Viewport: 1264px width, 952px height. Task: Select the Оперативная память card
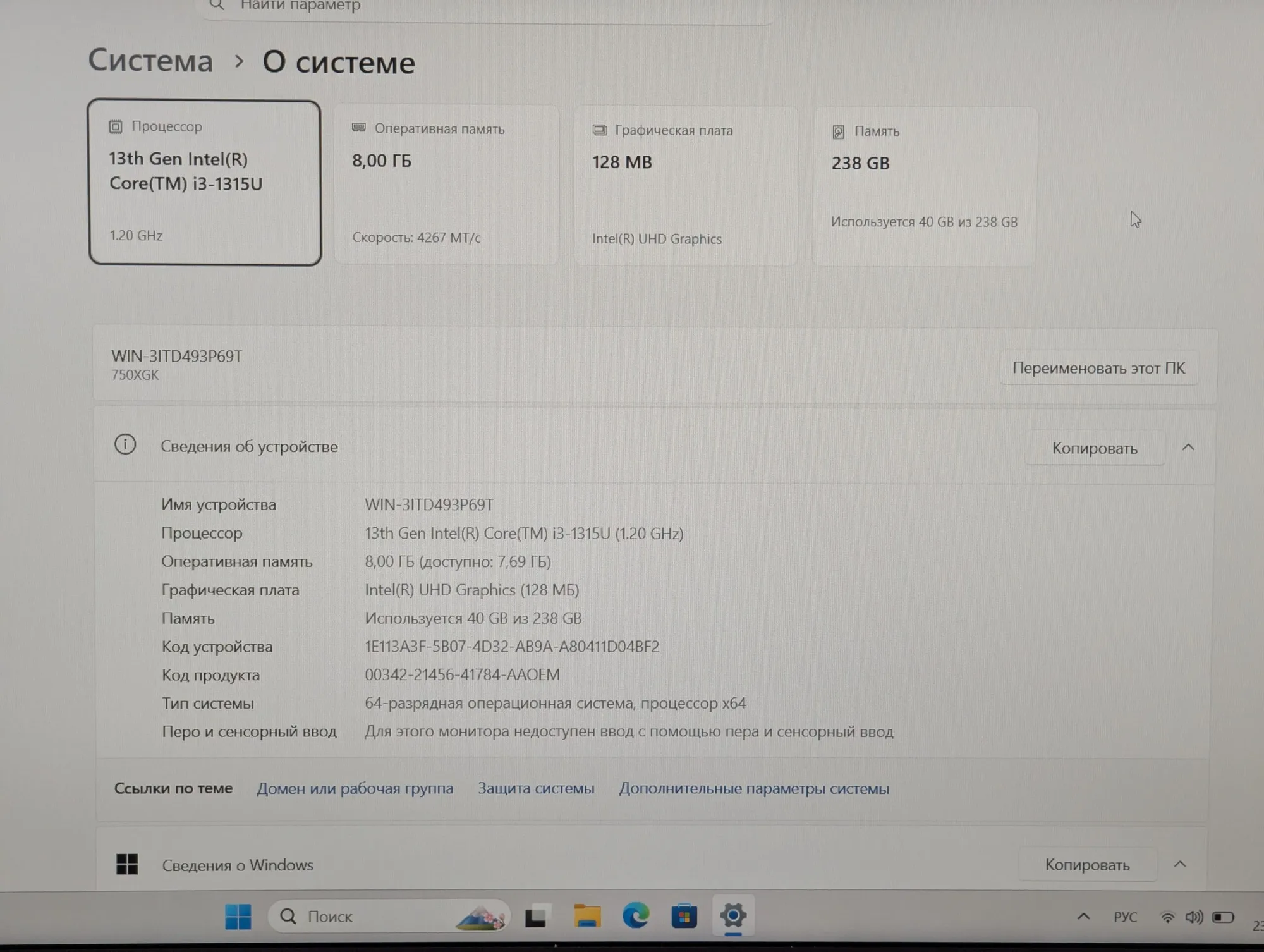[x=446, y=185]
